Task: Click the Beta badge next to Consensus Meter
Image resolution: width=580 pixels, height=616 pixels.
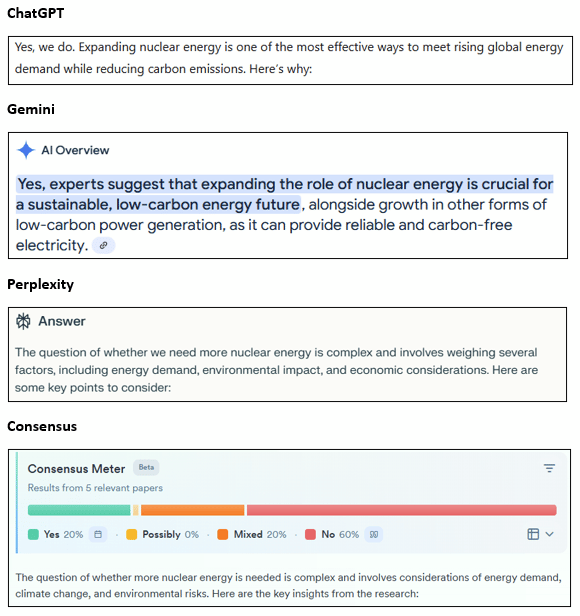Action: [x=146, y=468]
